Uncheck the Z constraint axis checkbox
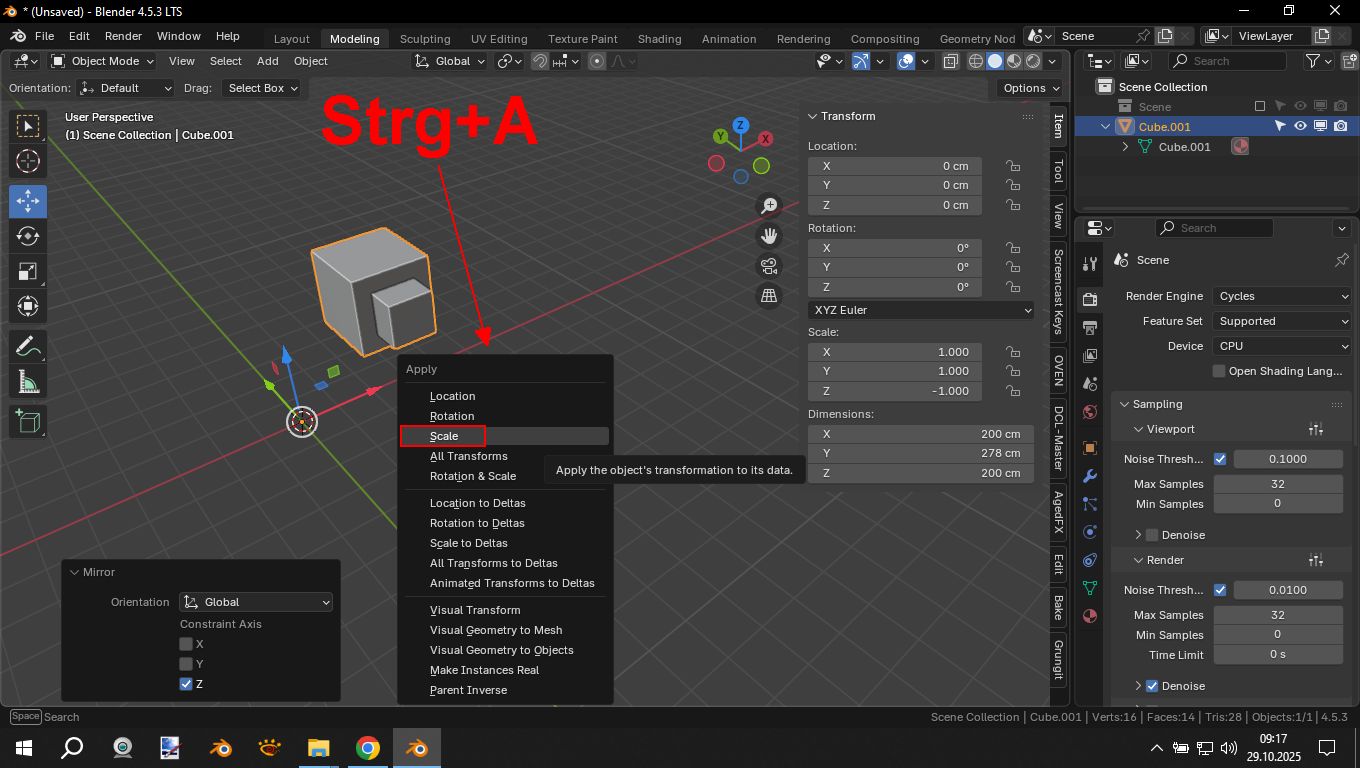This screenshot has width=1360, height=768. tap(186, 684)
